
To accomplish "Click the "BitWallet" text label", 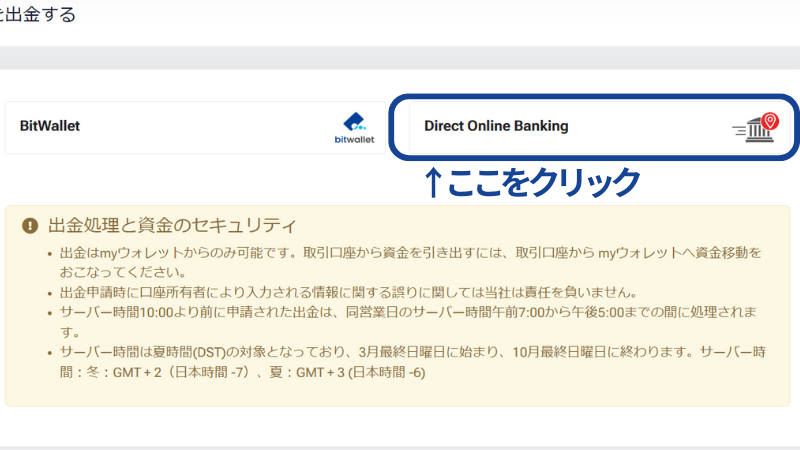I will tap(50, 127).
